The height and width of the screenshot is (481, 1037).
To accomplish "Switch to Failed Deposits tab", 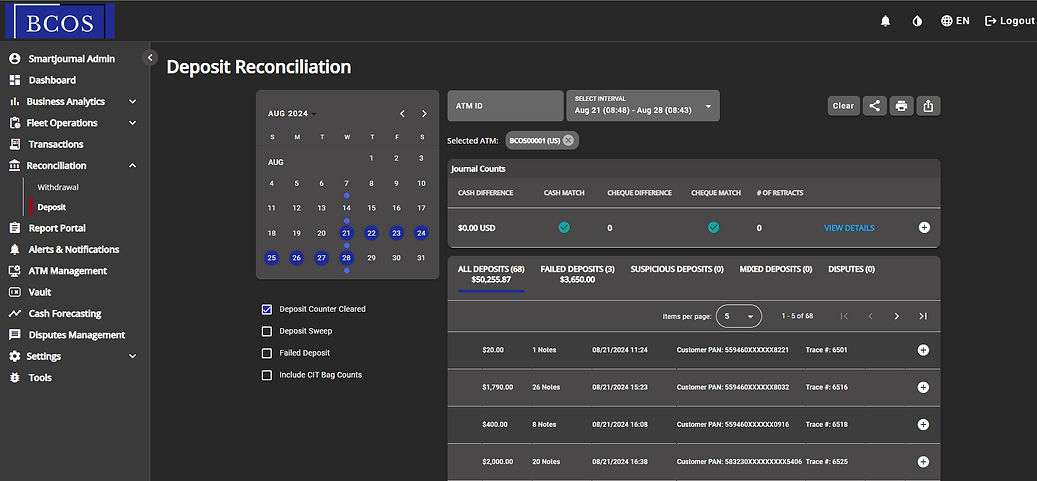I will 577,275.
